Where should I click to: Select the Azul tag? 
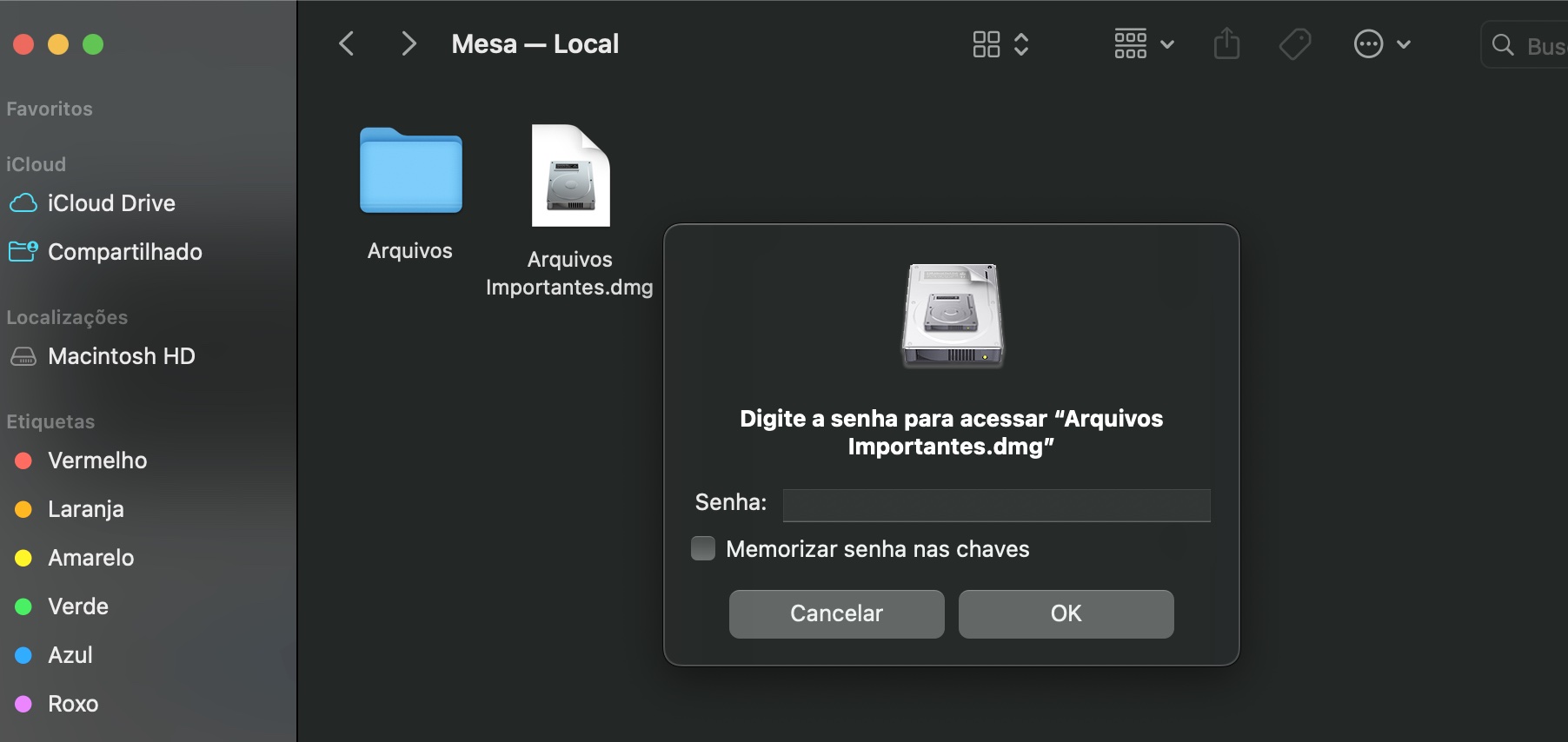(70, 655)
